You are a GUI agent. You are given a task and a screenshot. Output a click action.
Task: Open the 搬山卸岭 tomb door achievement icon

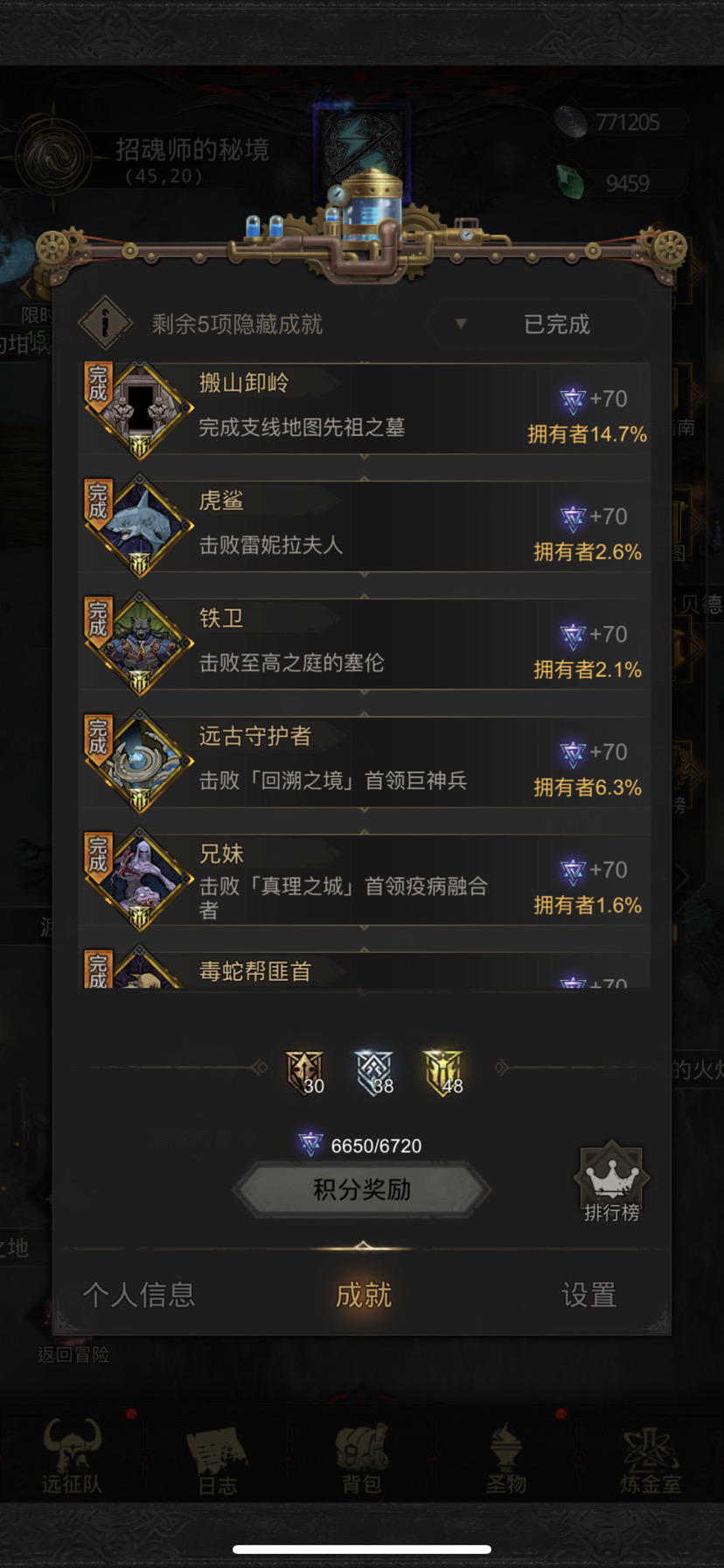[x=140, y=409]
